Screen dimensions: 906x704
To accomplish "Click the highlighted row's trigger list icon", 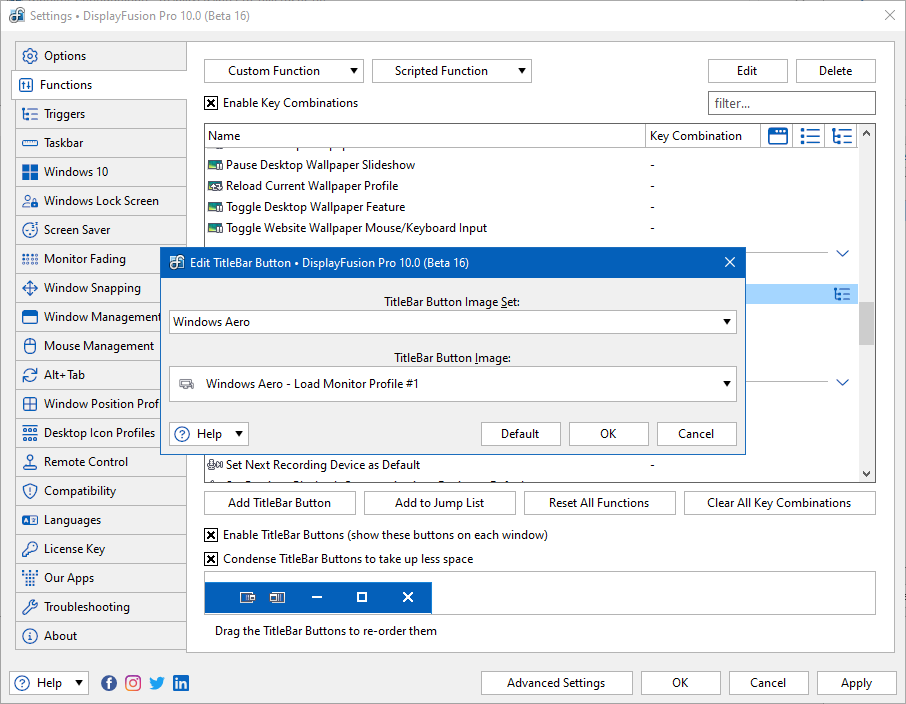I will point(842,294).
